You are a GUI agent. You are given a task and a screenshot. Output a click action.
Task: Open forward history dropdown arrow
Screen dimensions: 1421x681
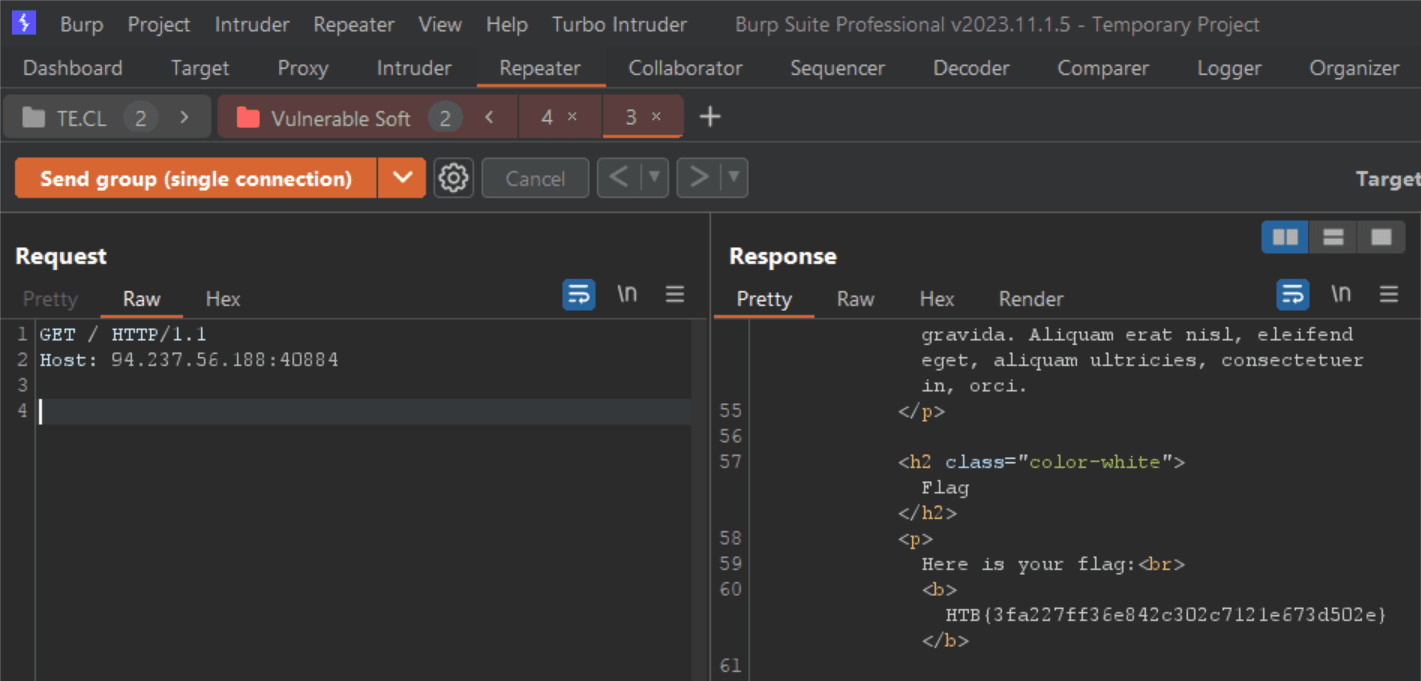coord(734,178)
